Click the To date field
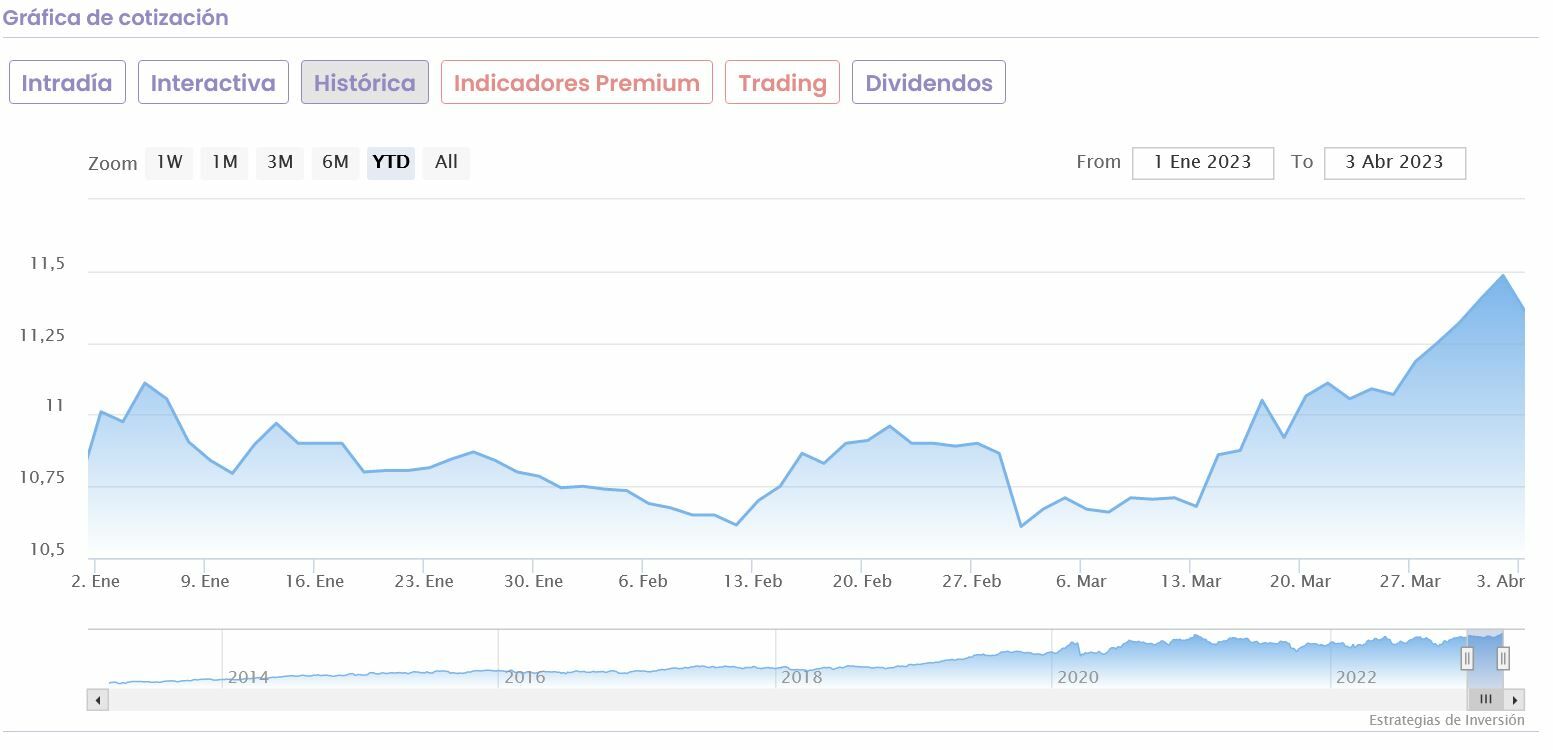The height and width of the screenshot is (750, 1553). point(1394,163)
